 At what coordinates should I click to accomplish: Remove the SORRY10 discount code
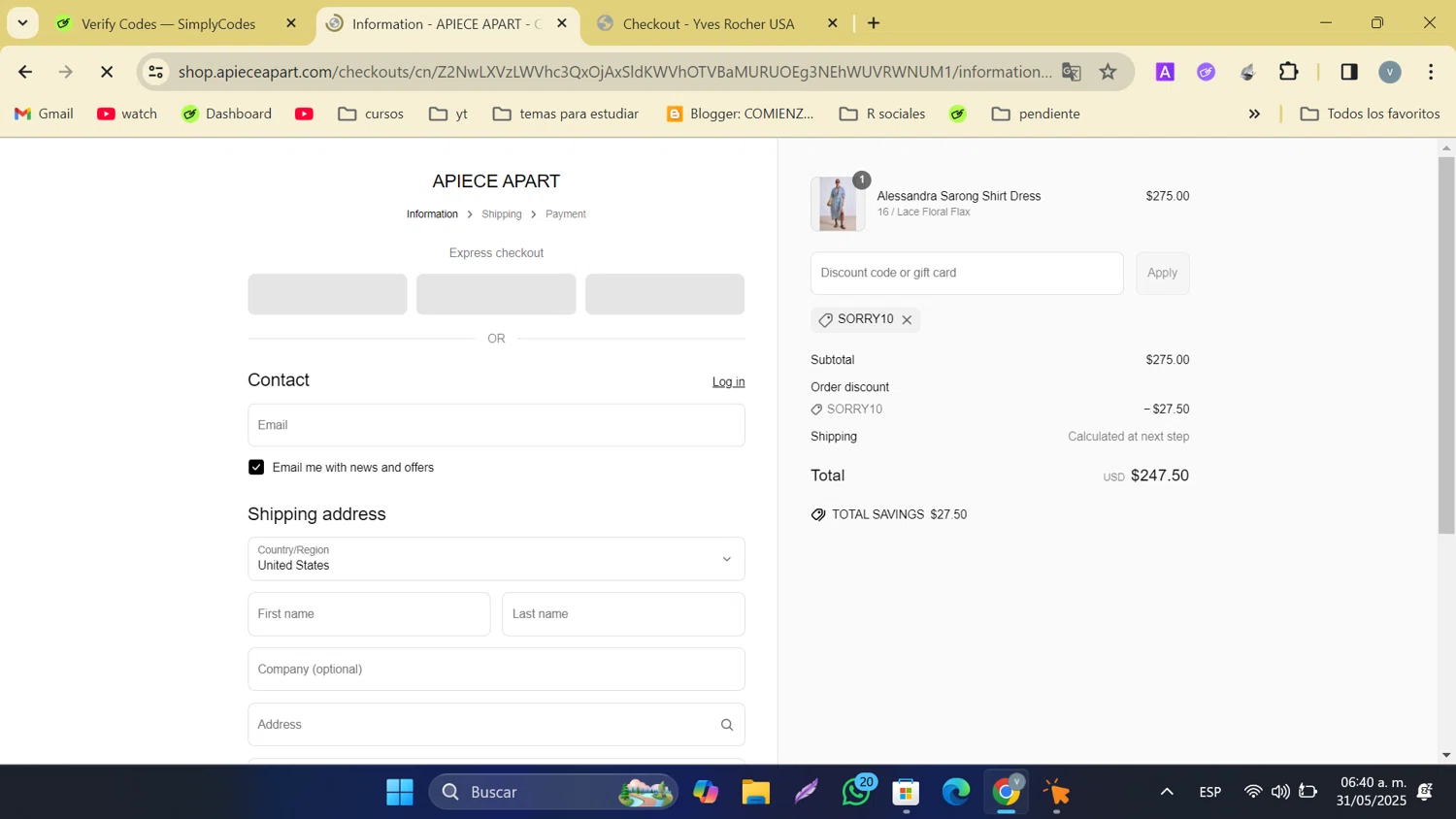click(907, 320)
